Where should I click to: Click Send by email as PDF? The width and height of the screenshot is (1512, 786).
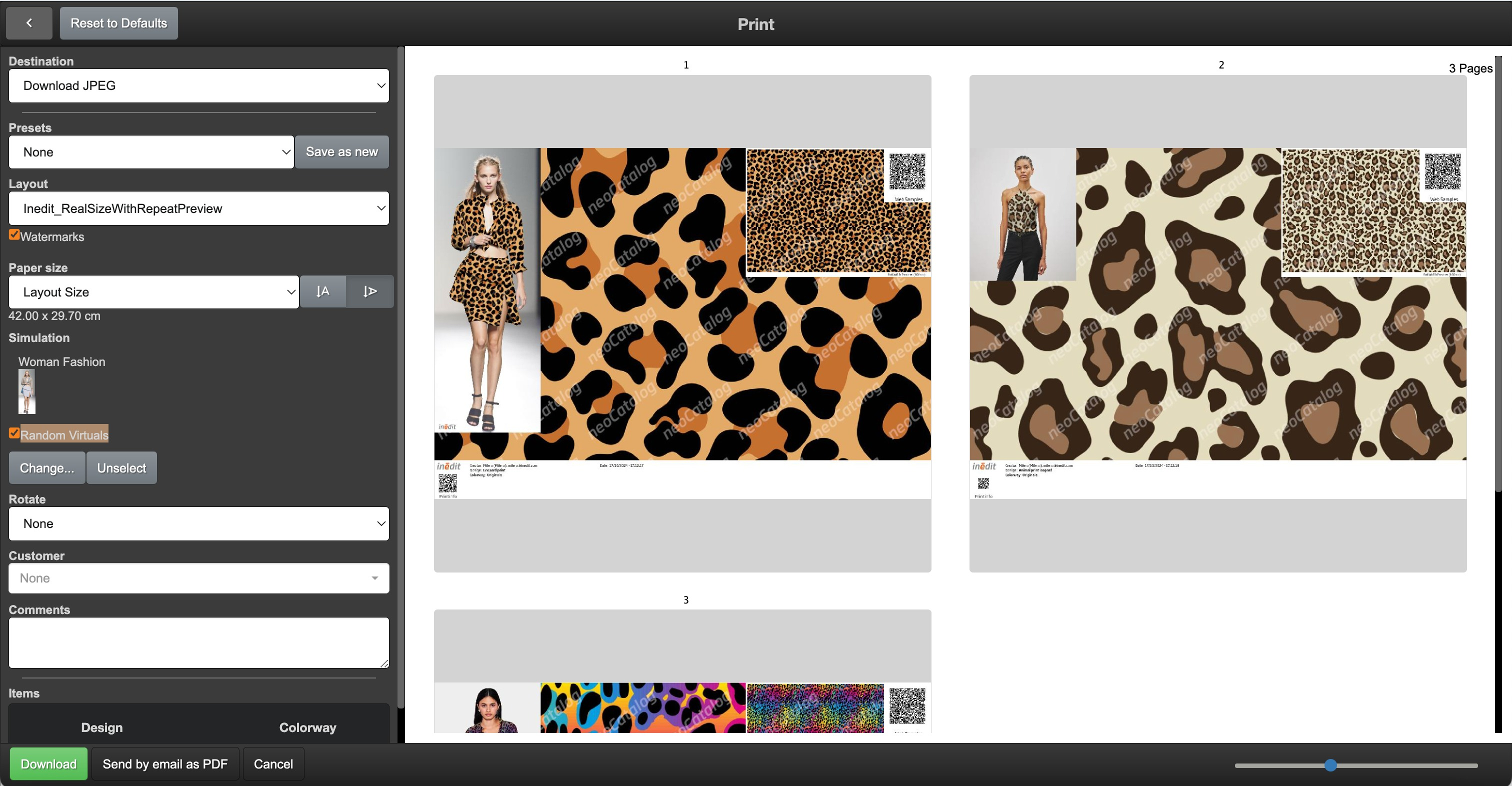[165, 763]
